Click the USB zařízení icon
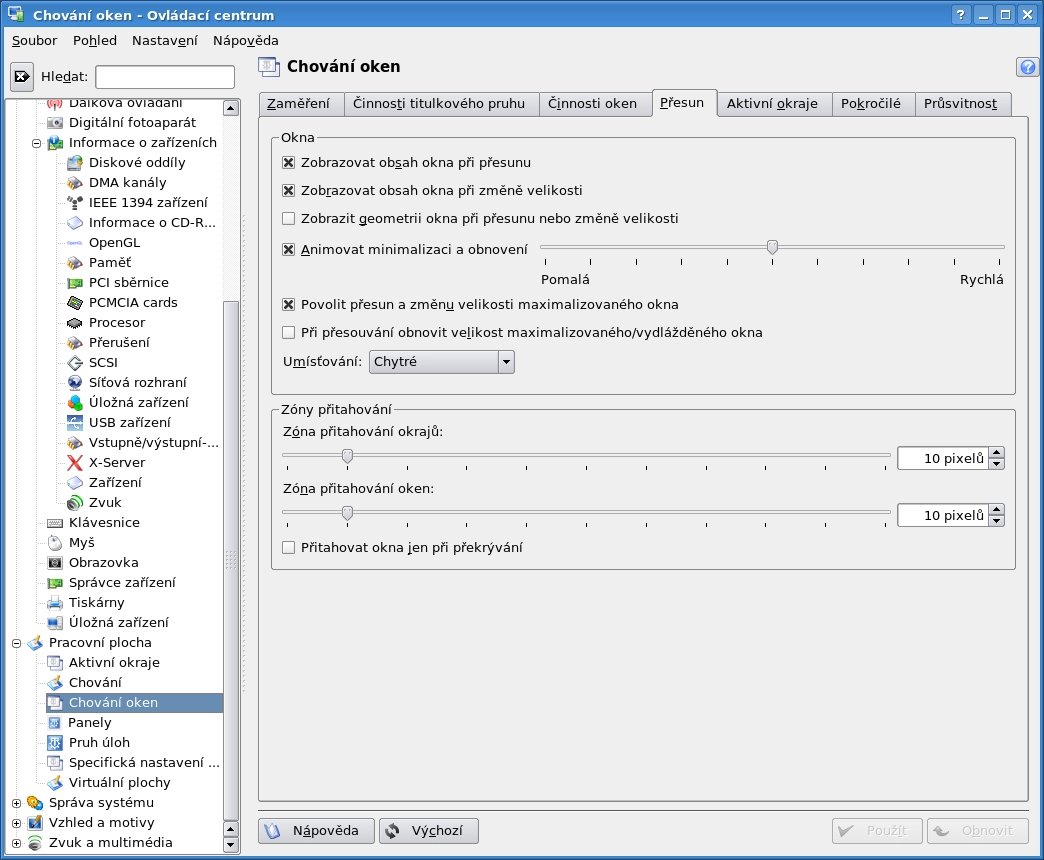 pos(75,422)
